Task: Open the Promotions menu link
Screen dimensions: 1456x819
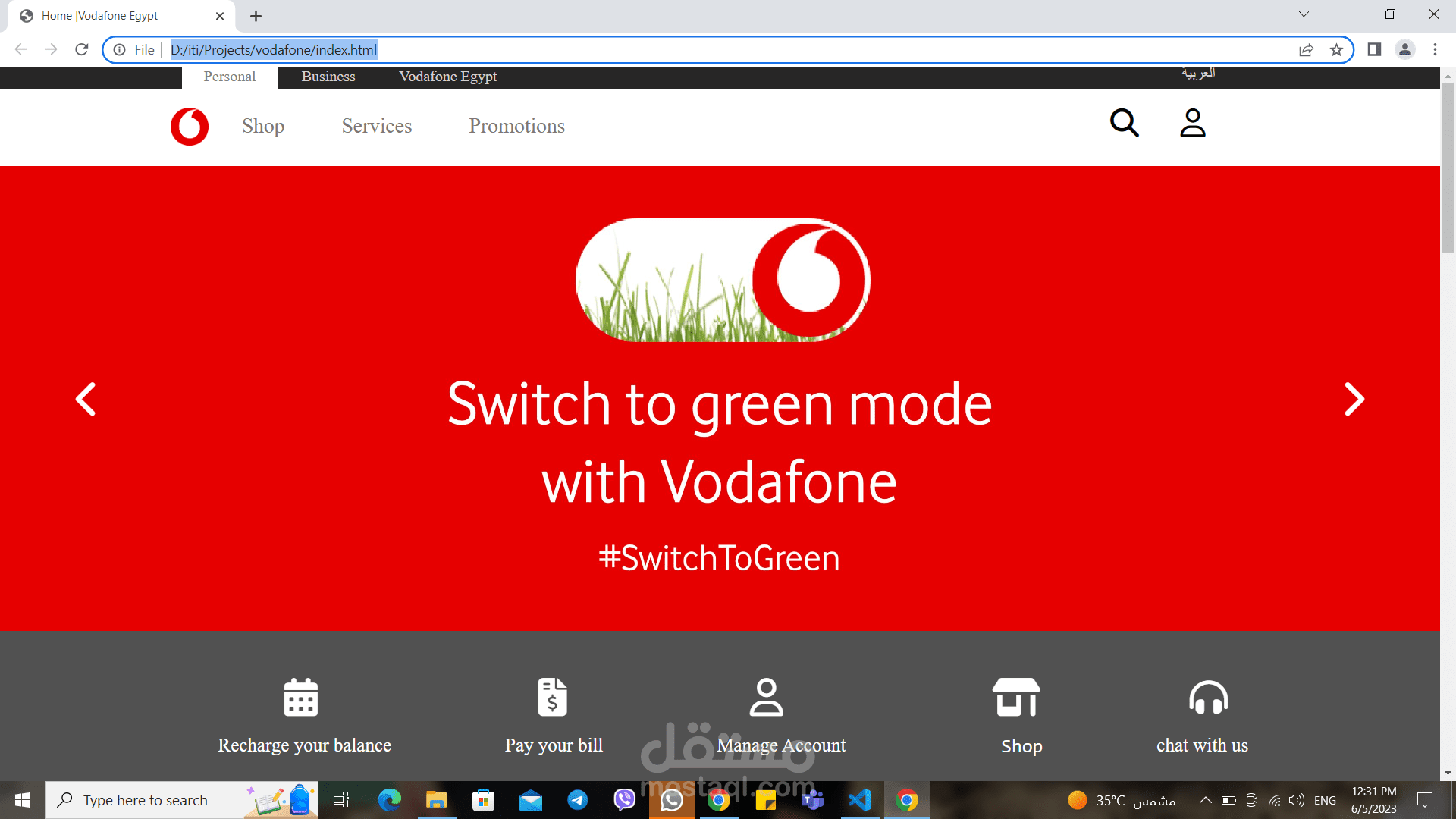Action: (516, 126)
